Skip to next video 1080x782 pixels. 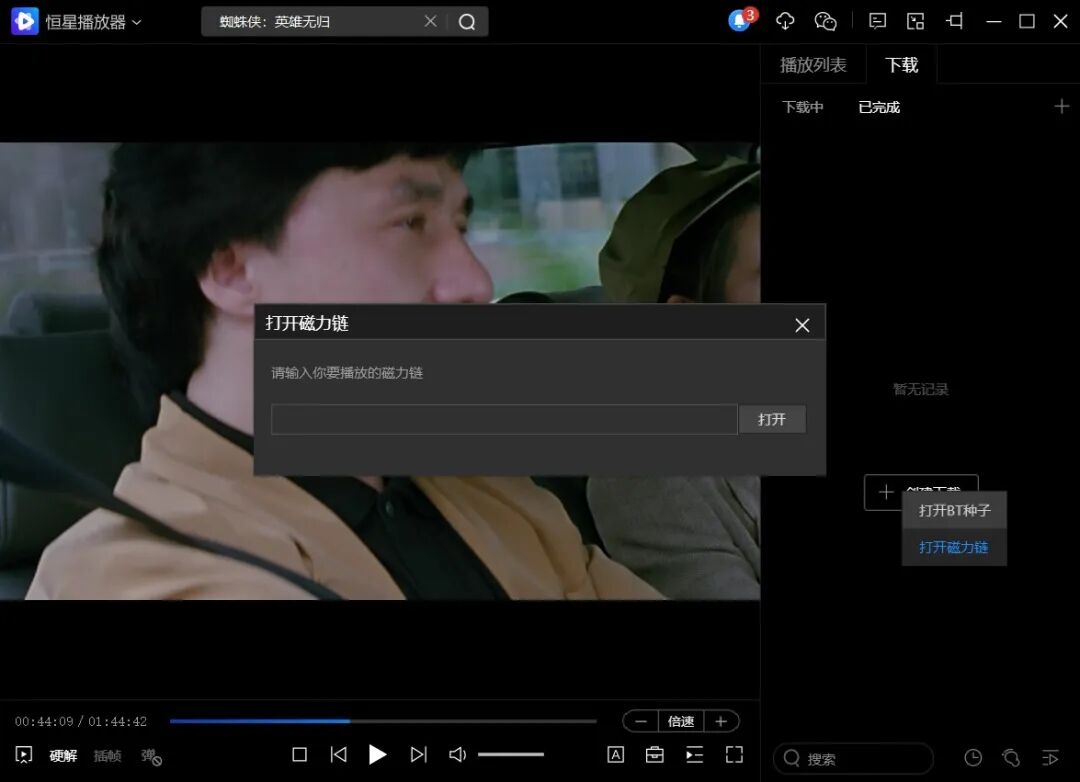pyautogui.click(x=418, y=754)
